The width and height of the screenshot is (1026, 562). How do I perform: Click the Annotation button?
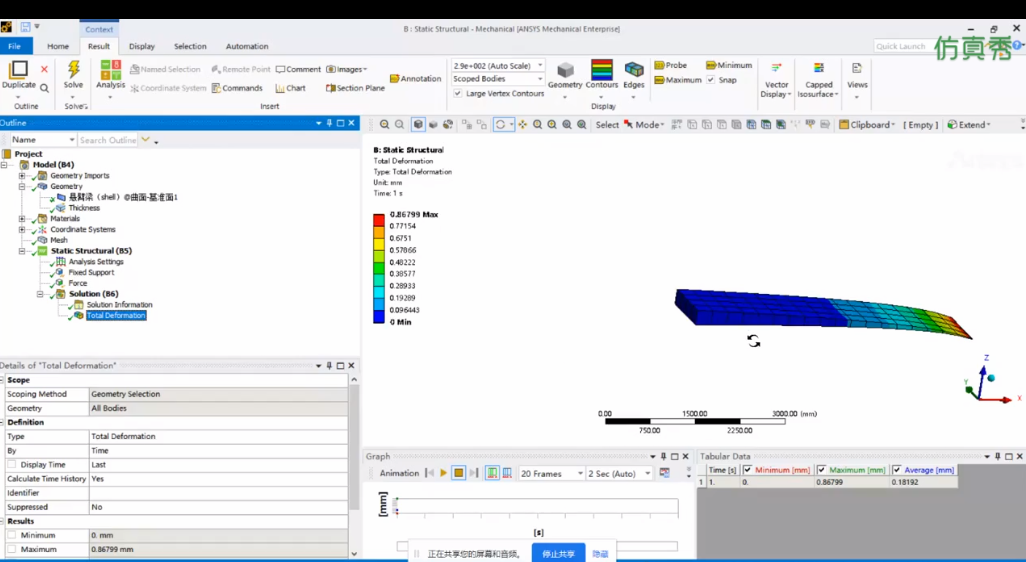(416, 79)
